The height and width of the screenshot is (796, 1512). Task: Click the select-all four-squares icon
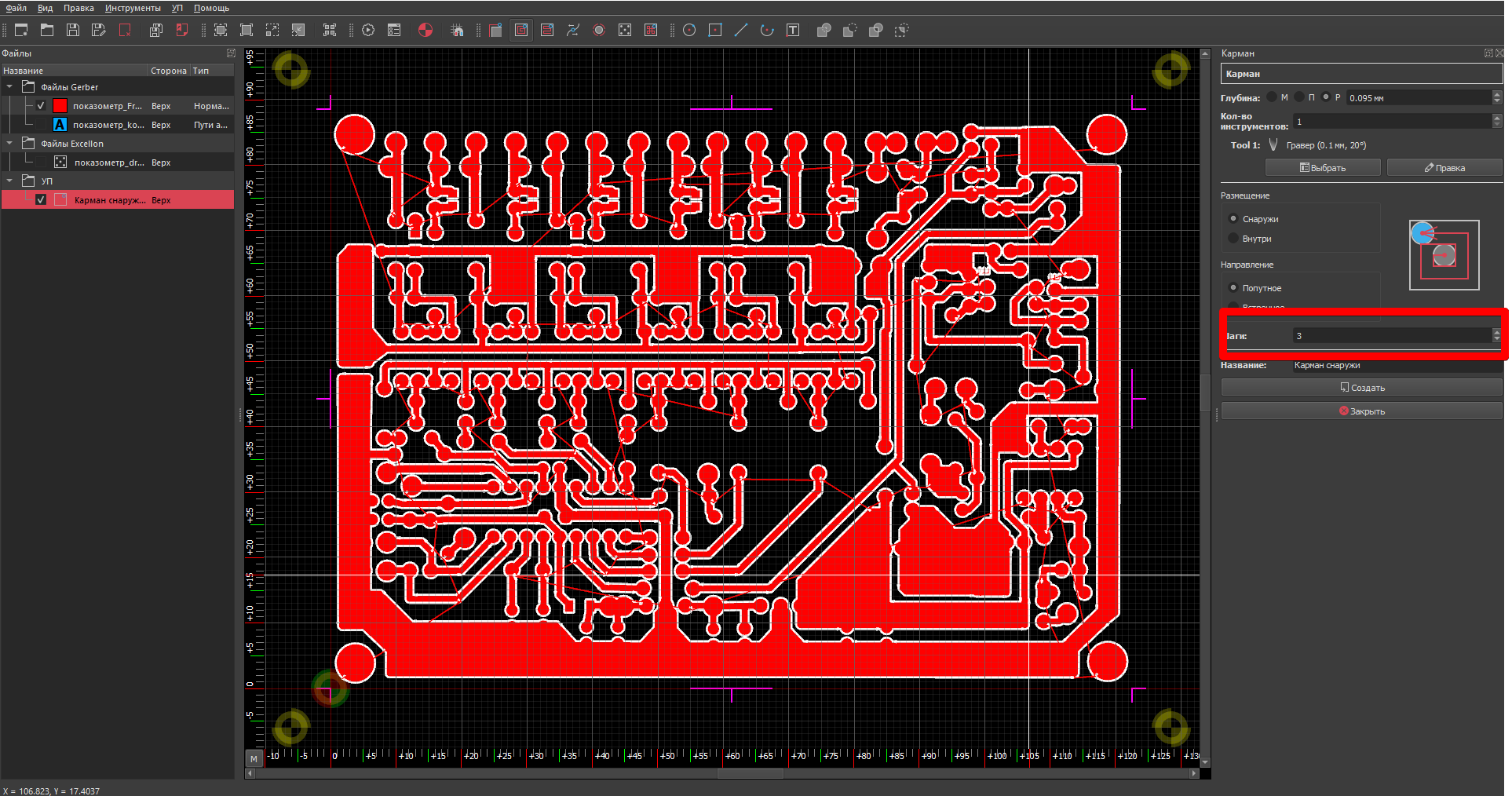tap(330, 30)
